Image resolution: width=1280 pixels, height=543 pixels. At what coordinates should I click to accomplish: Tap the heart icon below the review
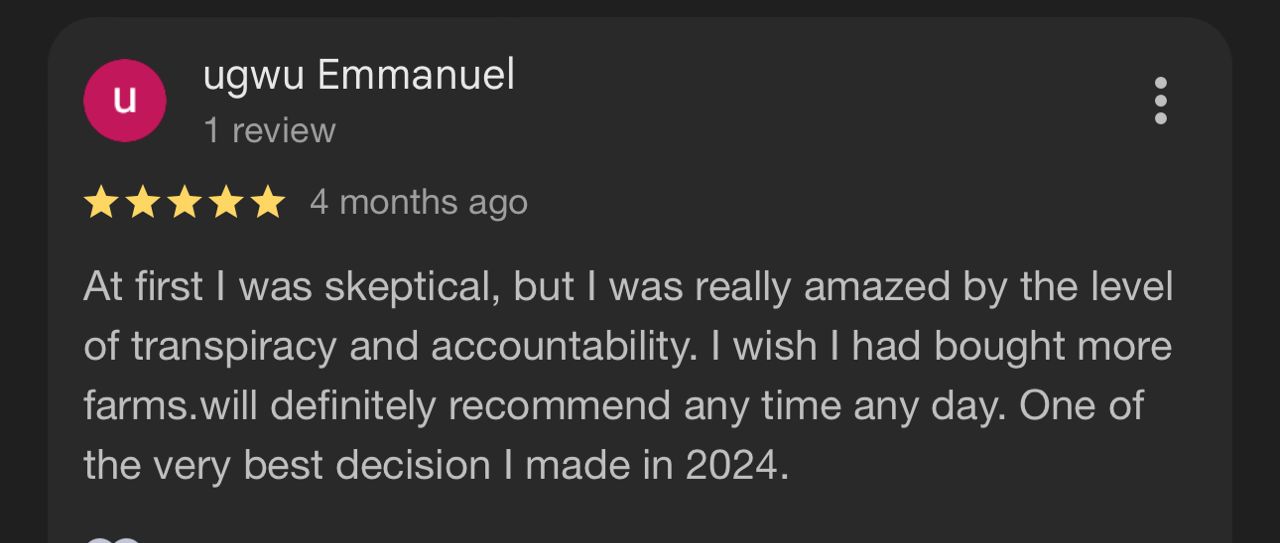(112, 539)
